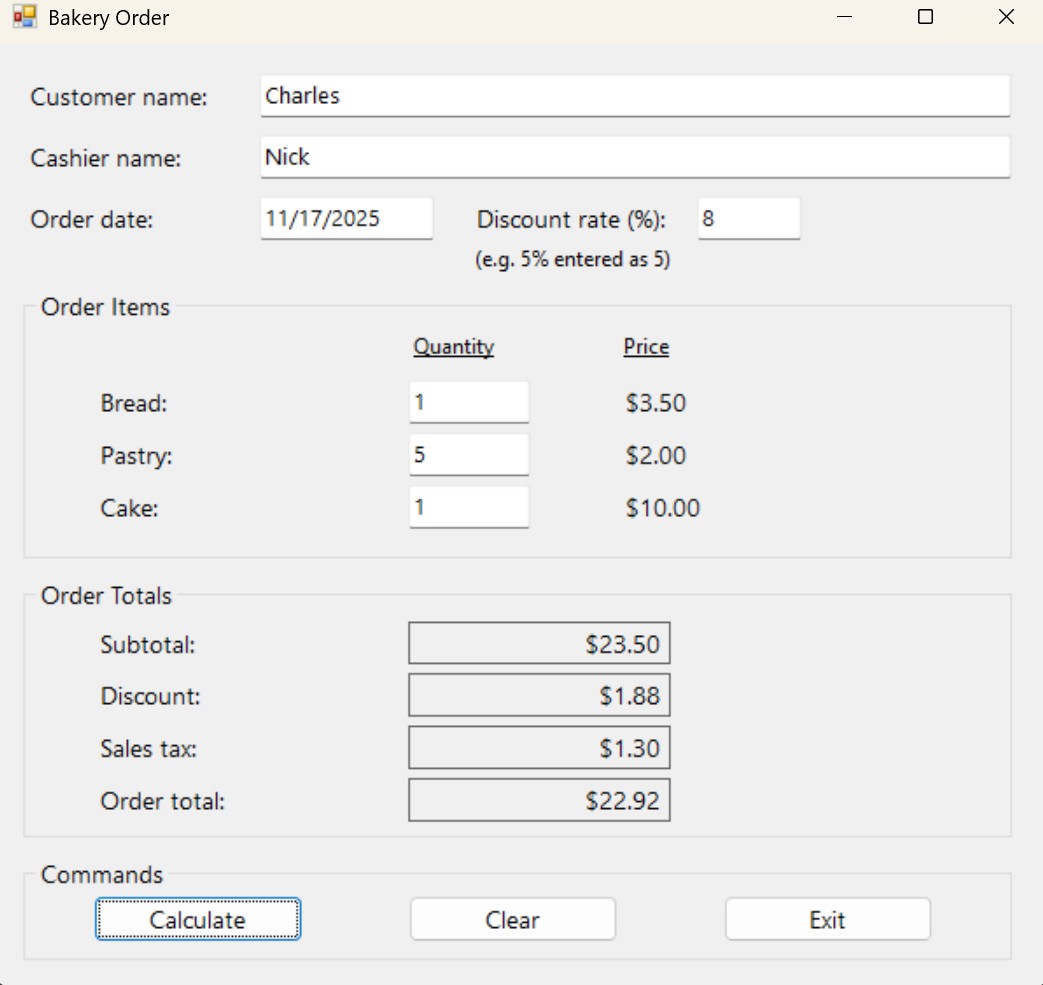Select the Exit button
Viewport: 1043px width, 985px height.
click(x=827, y=919)
